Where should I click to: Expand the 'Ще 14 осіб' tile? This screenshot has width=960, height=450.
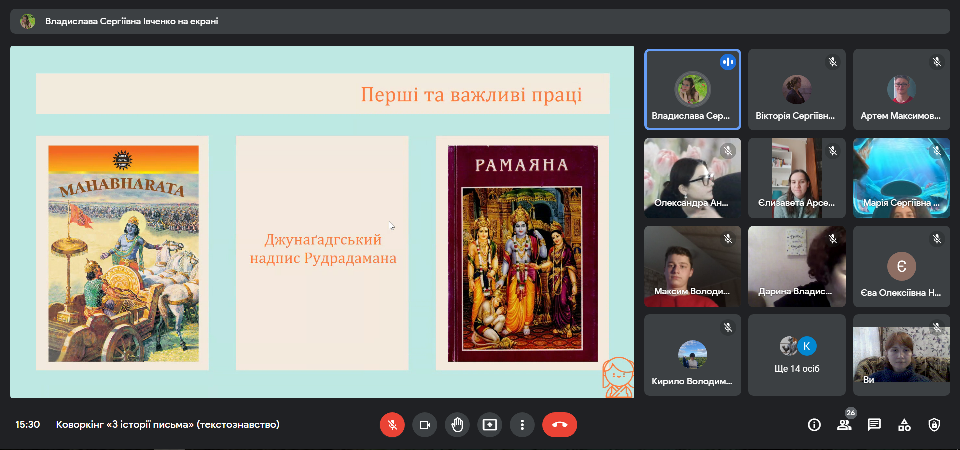point(797,354)
